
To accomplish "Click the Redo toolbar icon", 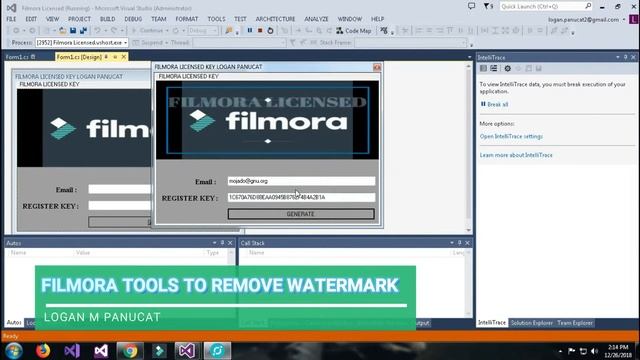I will [114, 31].
